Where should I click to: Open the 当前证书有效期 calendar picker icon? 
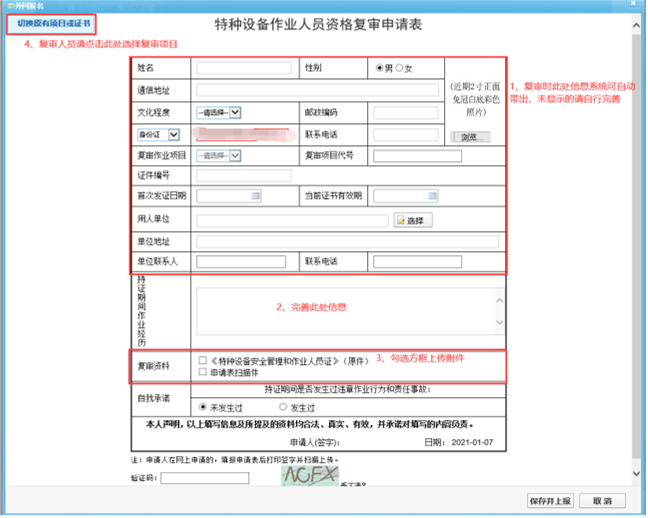[x=432, y=196]
